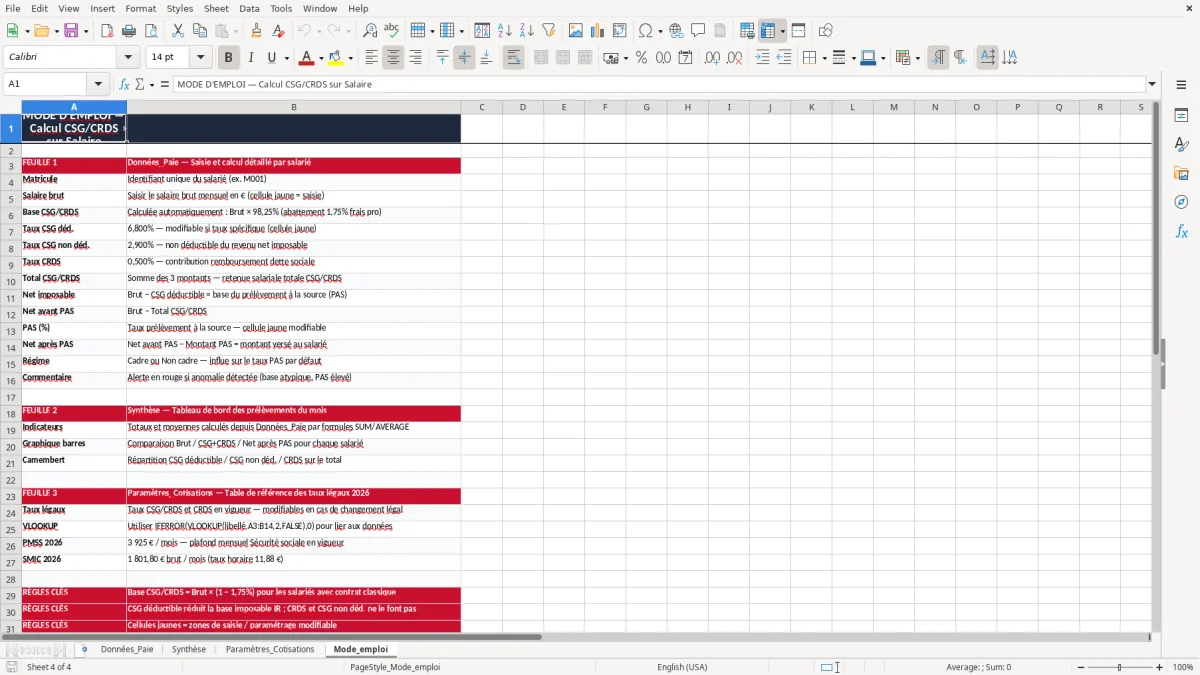Enable AutoFilter
Image resolution: width=1200 pixels, height=675 pixels.
pyautogui.click(x=549, y=31)
